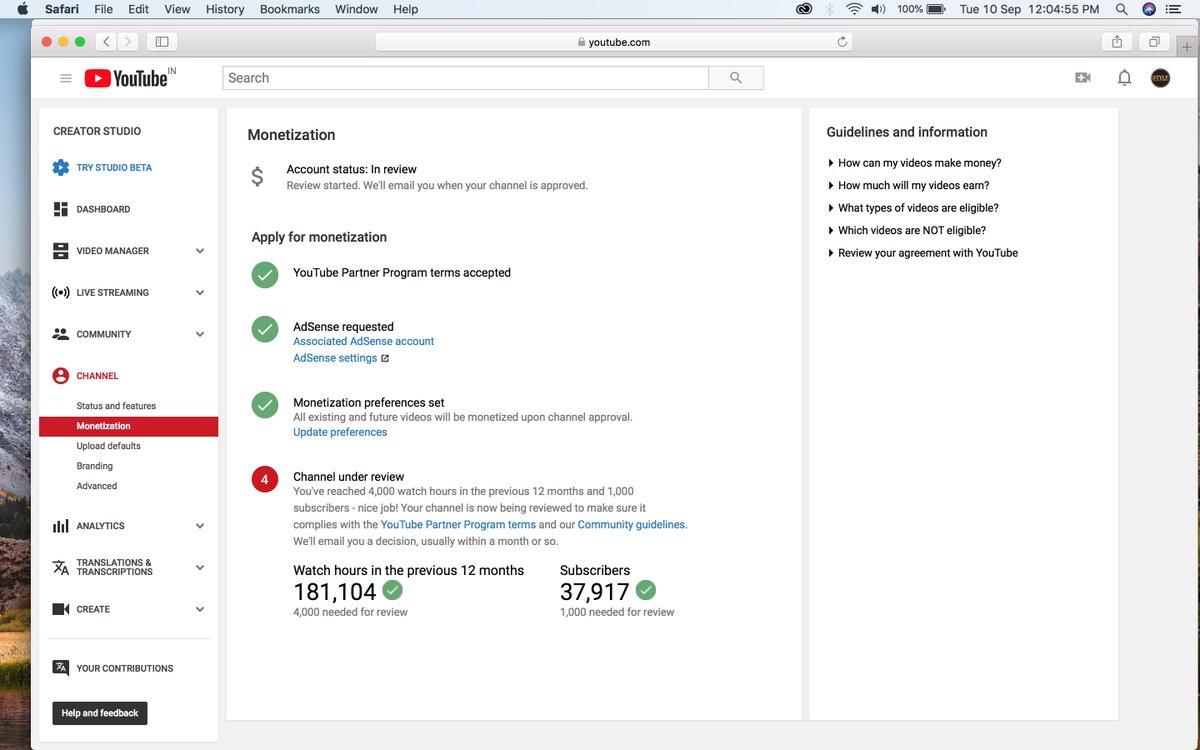Expand 'Review your agreement with YouTube'

923,253
